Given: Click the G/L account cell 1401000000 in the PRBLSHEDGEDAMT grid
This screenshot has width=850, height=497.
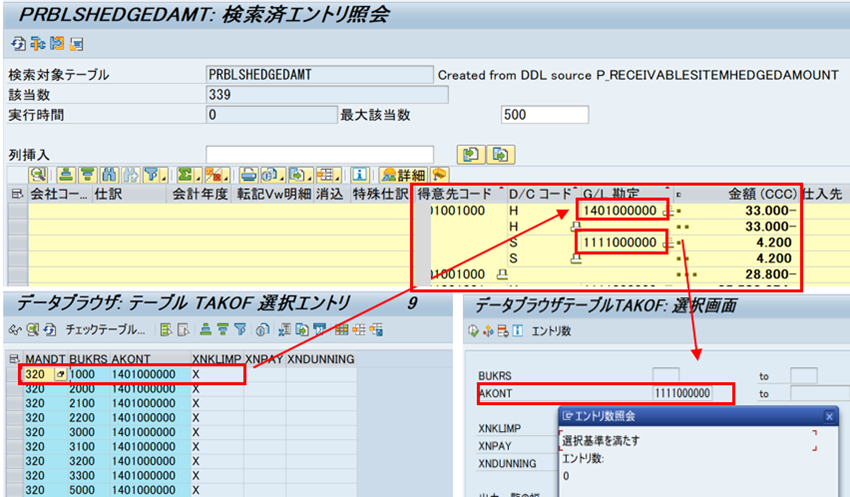Looking at the screenshot, I should point(621,211).
